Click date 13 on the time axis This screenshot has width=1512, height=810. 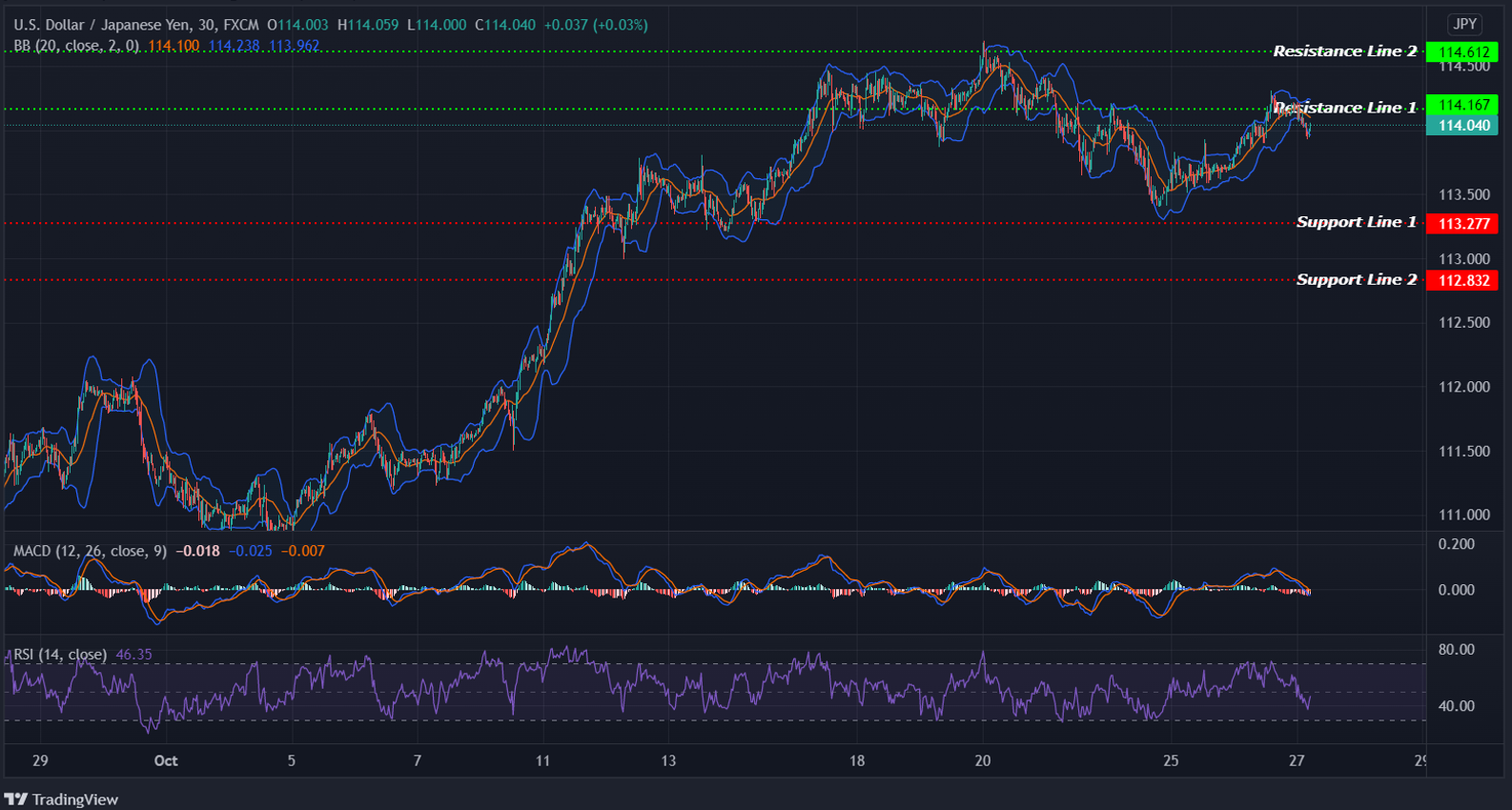[668, 760]
